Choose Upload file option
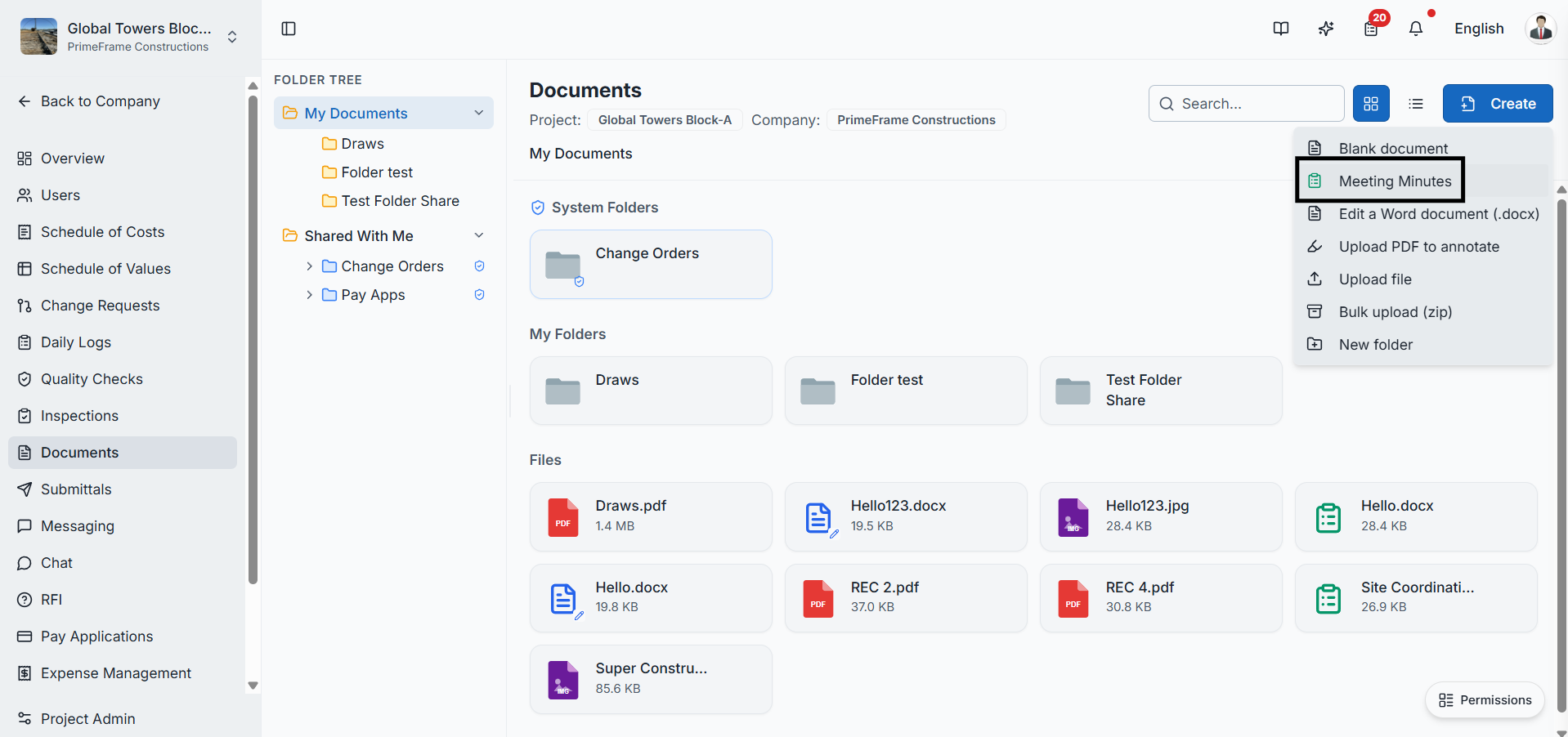This screenshot has width=1568, height=737. point(1422,279)
